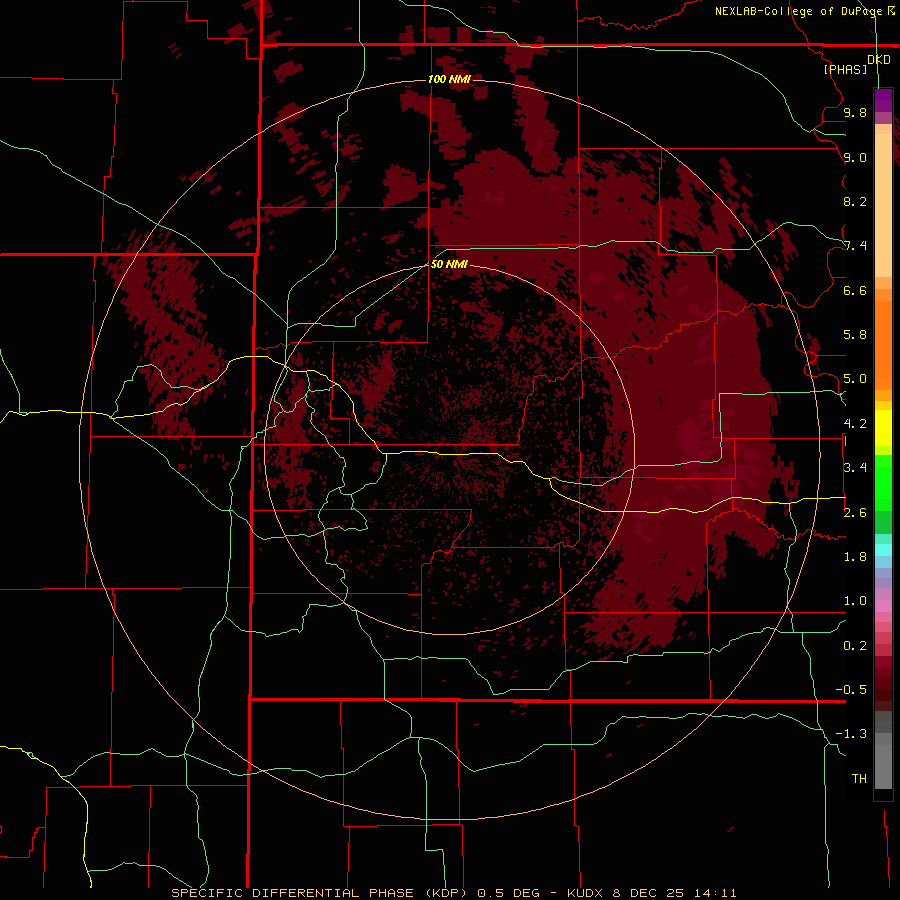This screenshot has width=900, height=900.
Task: Pick the bright green segment of color bar
Action: [x=883, y=482]
